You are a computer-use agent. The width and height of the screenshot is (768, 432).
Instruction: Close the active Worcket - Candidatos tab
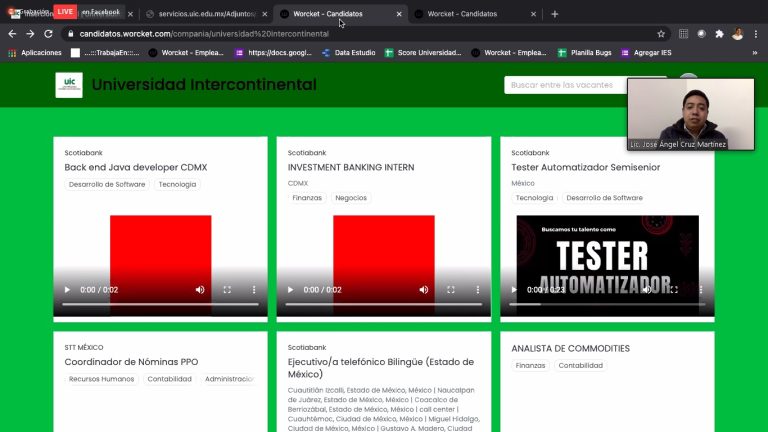point(399,14)
